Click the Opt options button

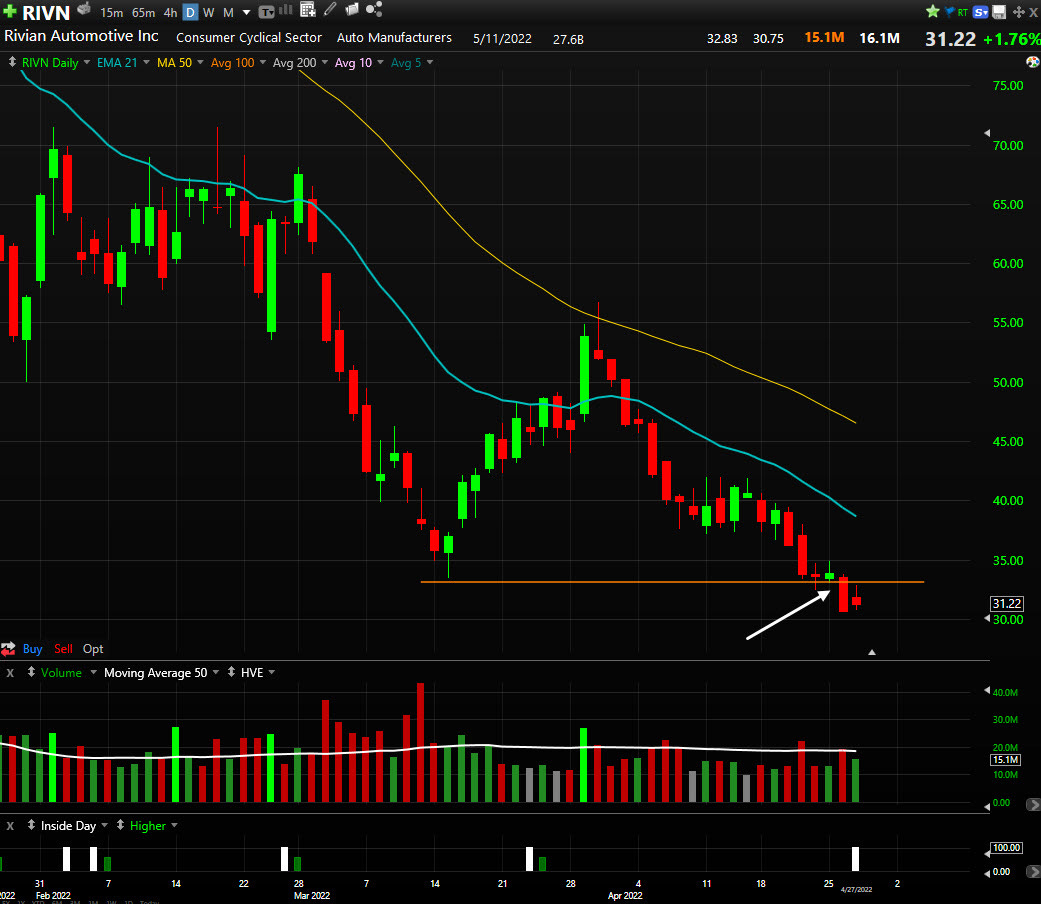coord(93,648)
